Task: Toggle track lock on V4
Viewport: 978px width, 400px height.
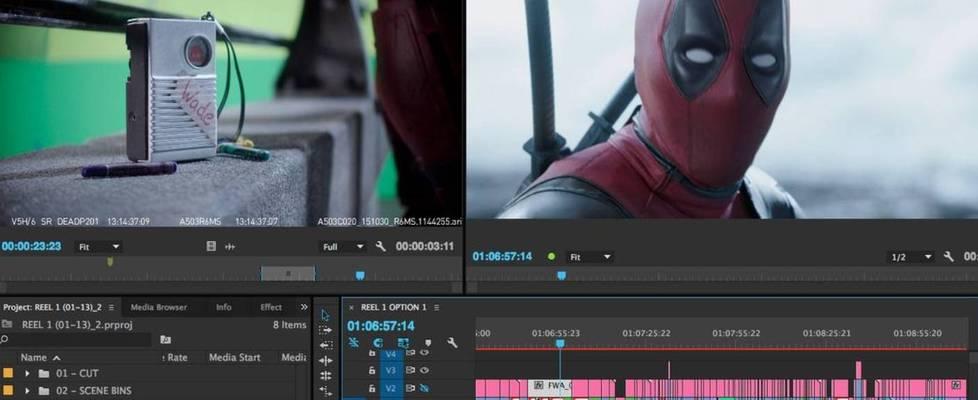Action: (372, 353)
